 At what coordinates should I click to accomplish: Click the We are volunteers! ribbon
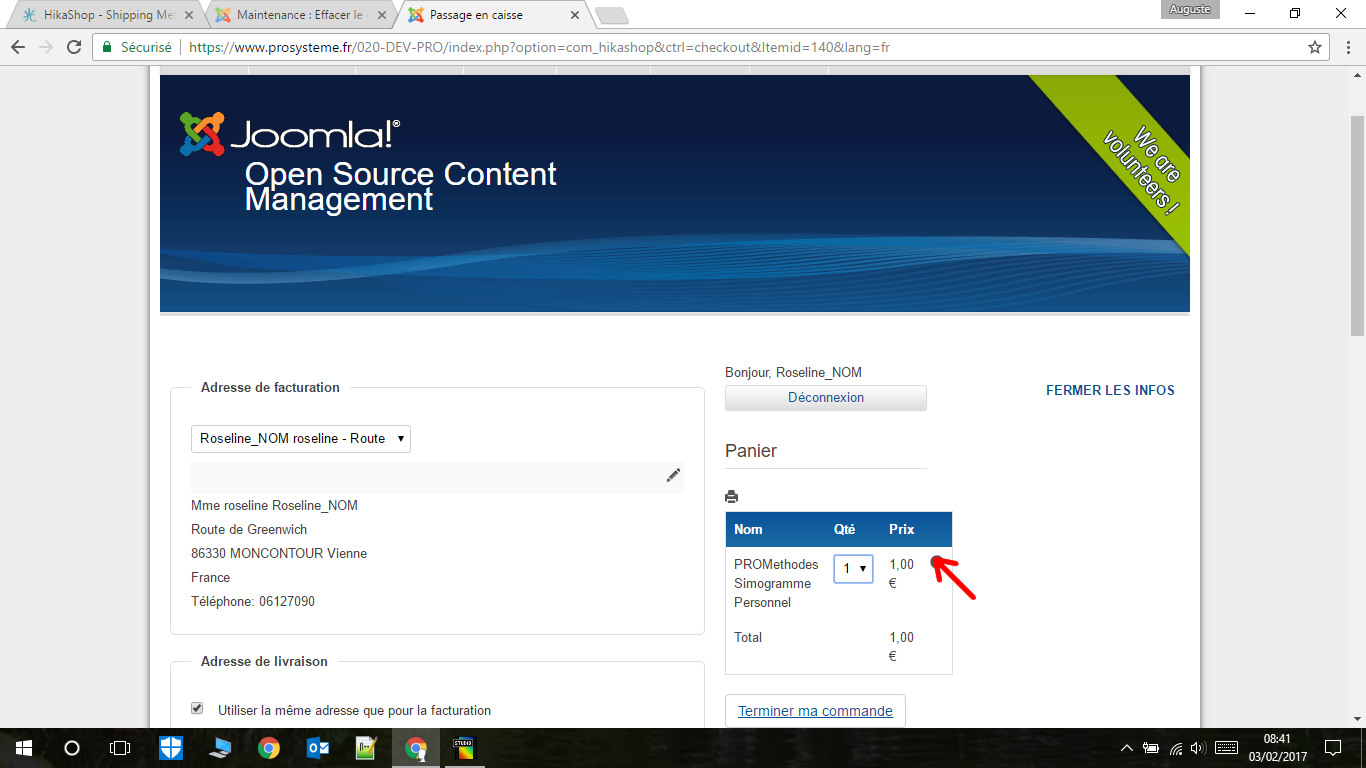(x=1141, y=169)
